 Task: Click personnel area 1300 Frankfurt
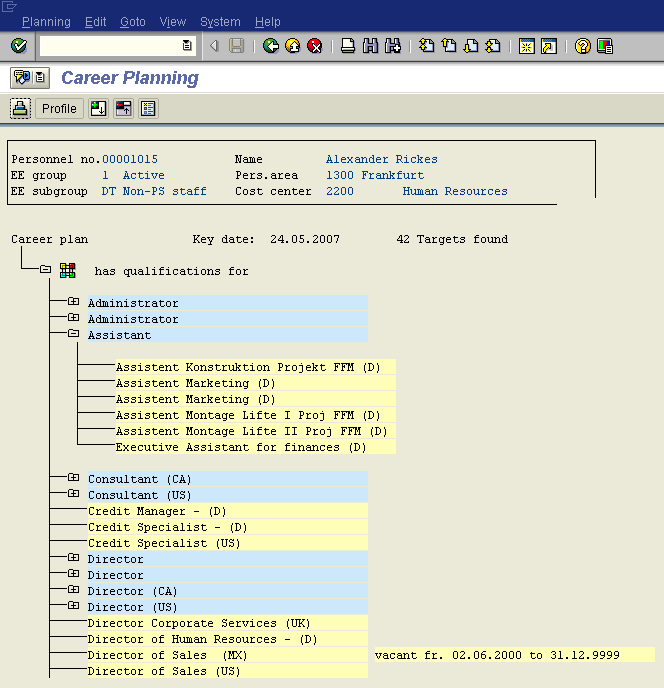pyautogui.click(x=375, y=175)
